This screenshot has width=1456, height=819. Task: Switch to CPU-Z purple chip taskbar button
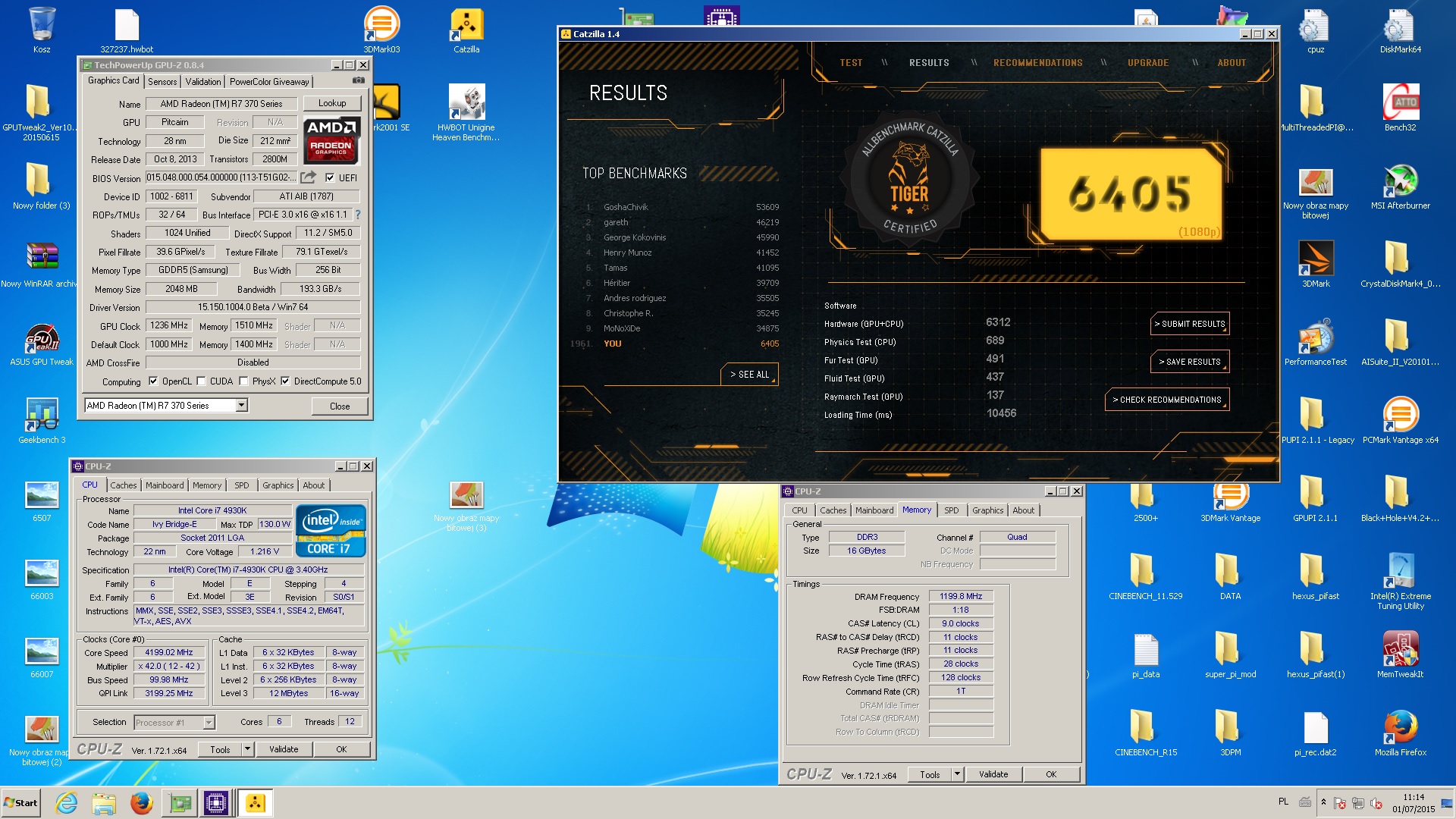tap(216, 802)
